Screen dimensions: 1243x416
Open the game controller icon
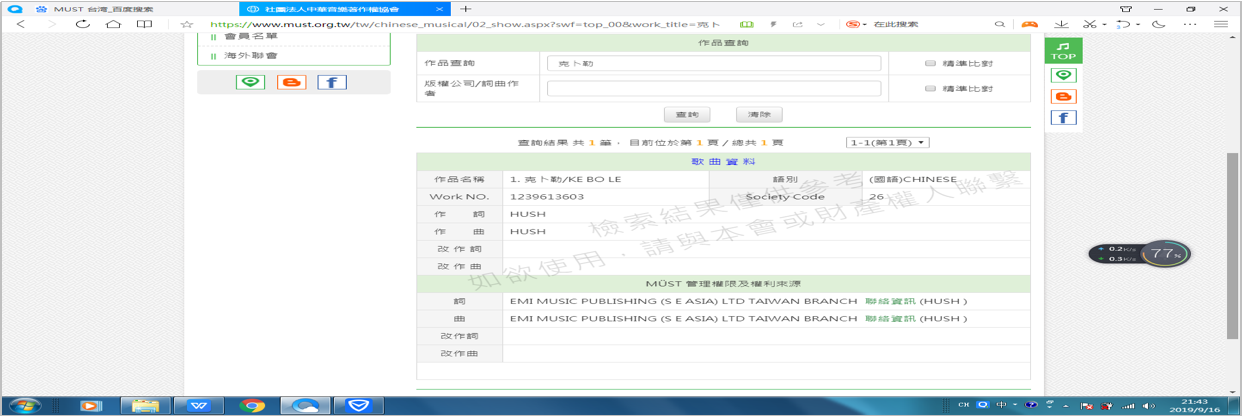coord(1029,24)
